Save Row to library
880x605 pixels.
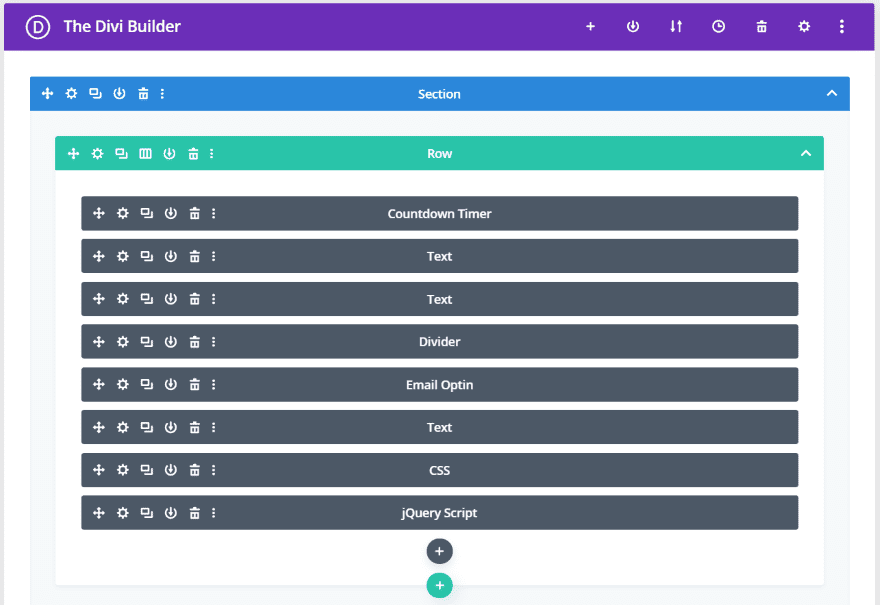coord(169,153)
